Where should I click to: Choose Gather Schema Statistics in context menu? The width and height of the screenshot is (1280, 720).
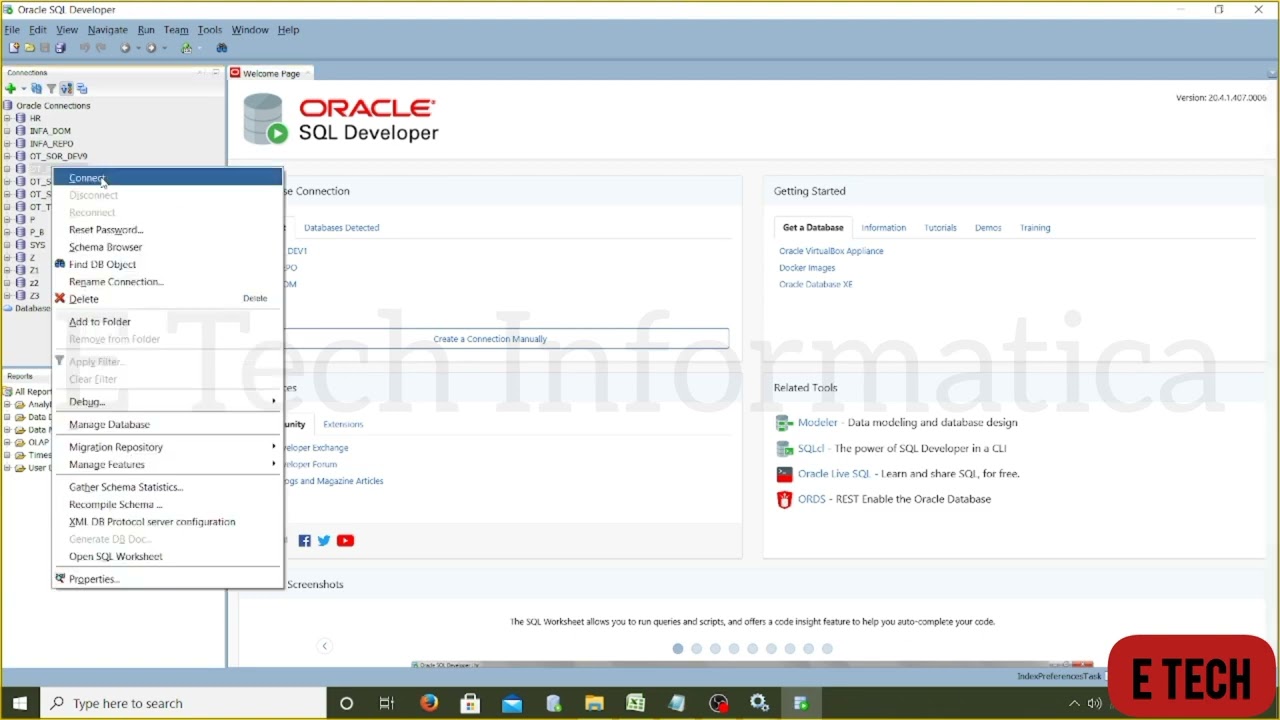[167, 487]
